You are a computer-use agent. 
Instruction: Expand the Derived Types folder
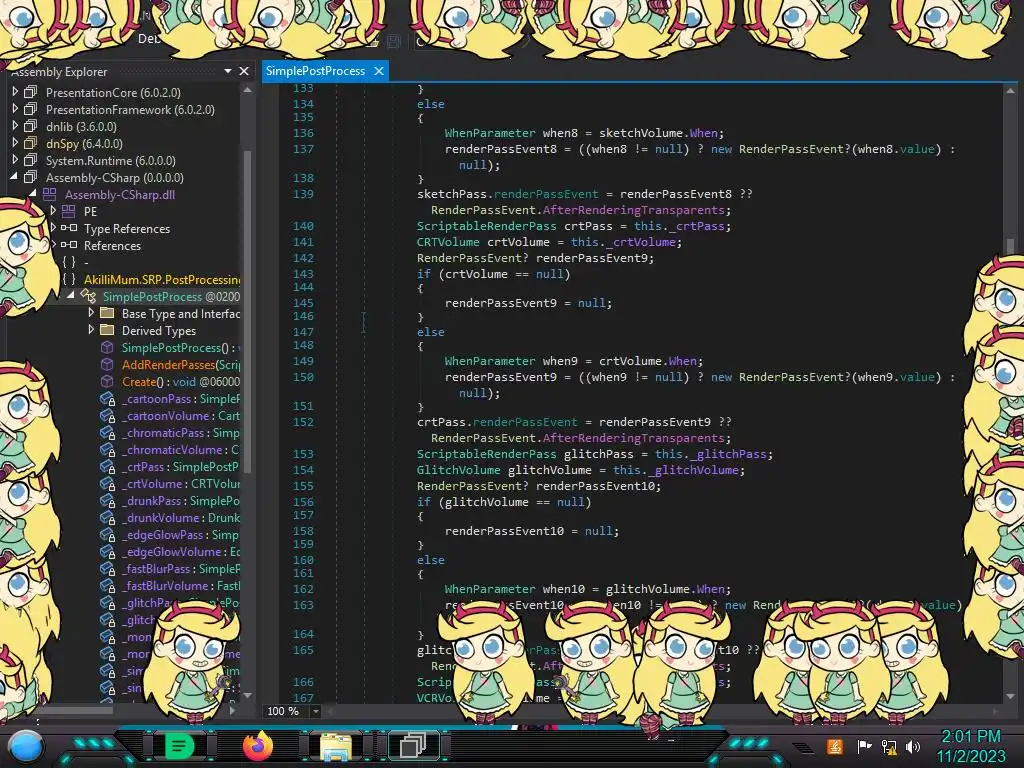pyautogui.click(x=91, y=330)
